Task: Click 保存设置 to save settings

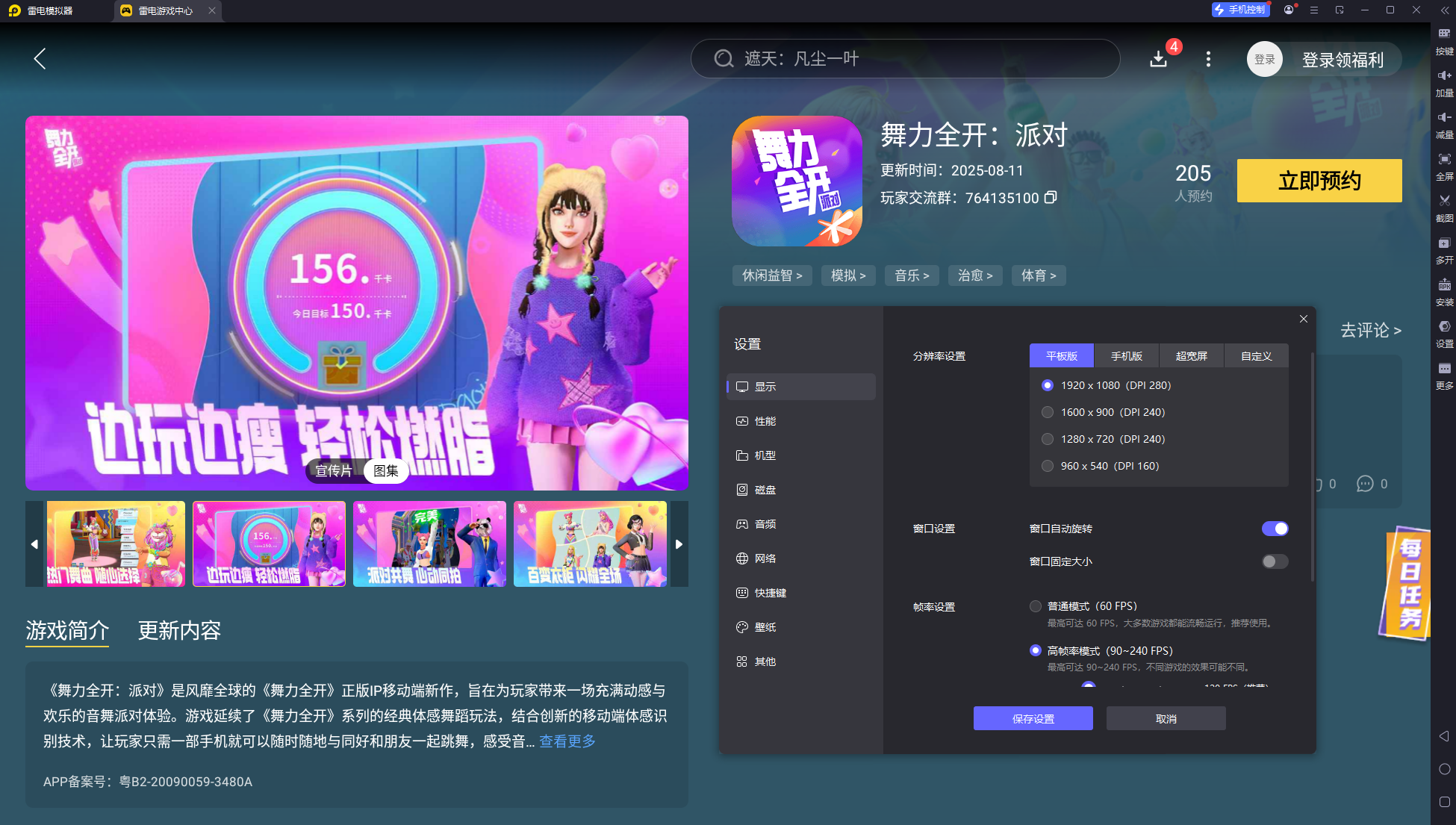Action: (x=1033, y=718)
